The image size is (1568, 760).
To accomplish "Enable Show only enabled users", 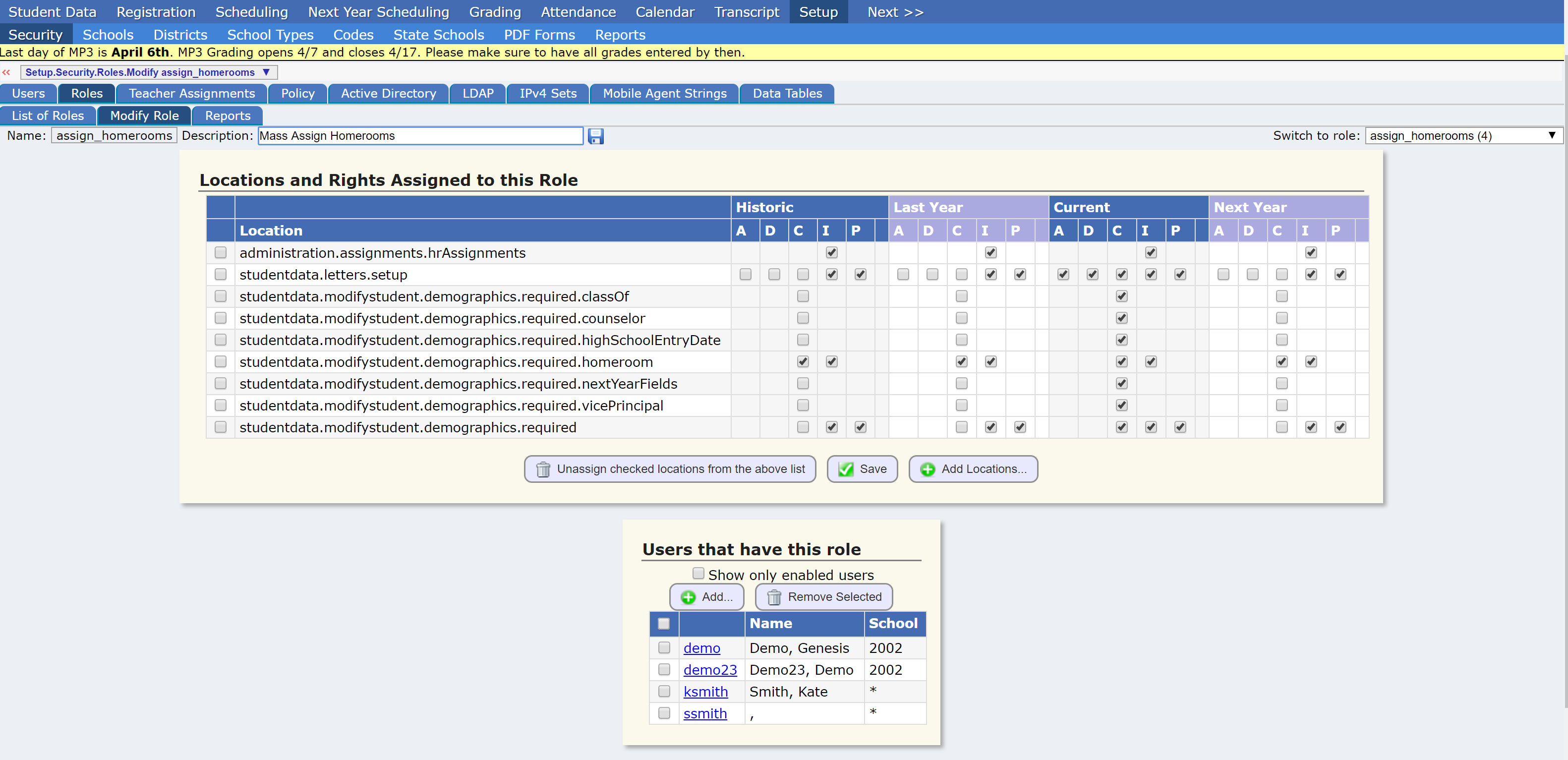I will pos(697,573).
